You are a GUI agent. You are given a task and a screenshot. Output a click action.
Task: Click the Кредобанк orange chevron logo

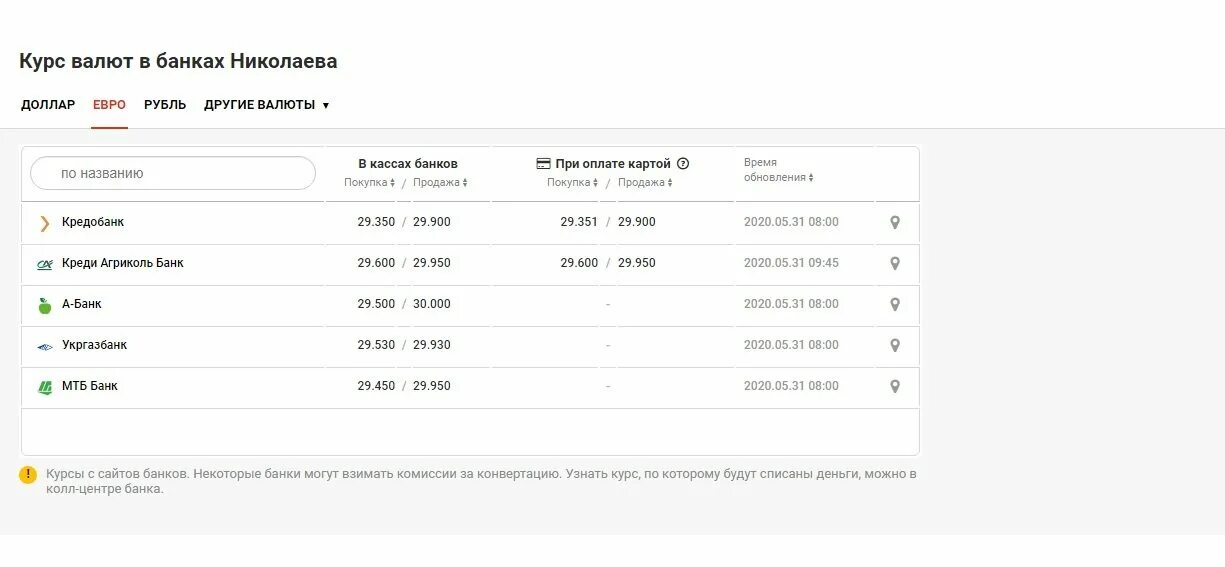click(45, 223)
